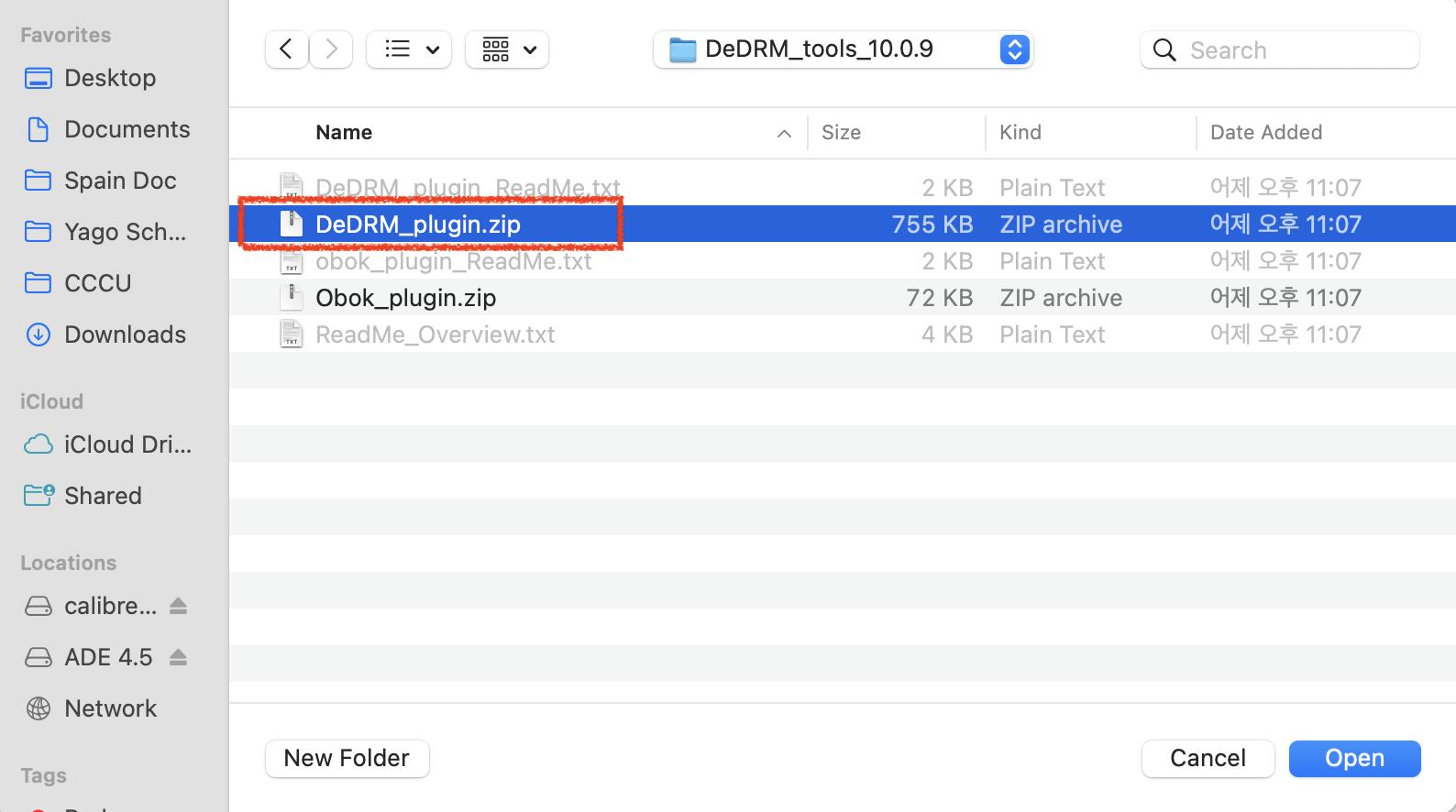Click the calibre drive icon
1456x812 pixels.
coord(39,606)
